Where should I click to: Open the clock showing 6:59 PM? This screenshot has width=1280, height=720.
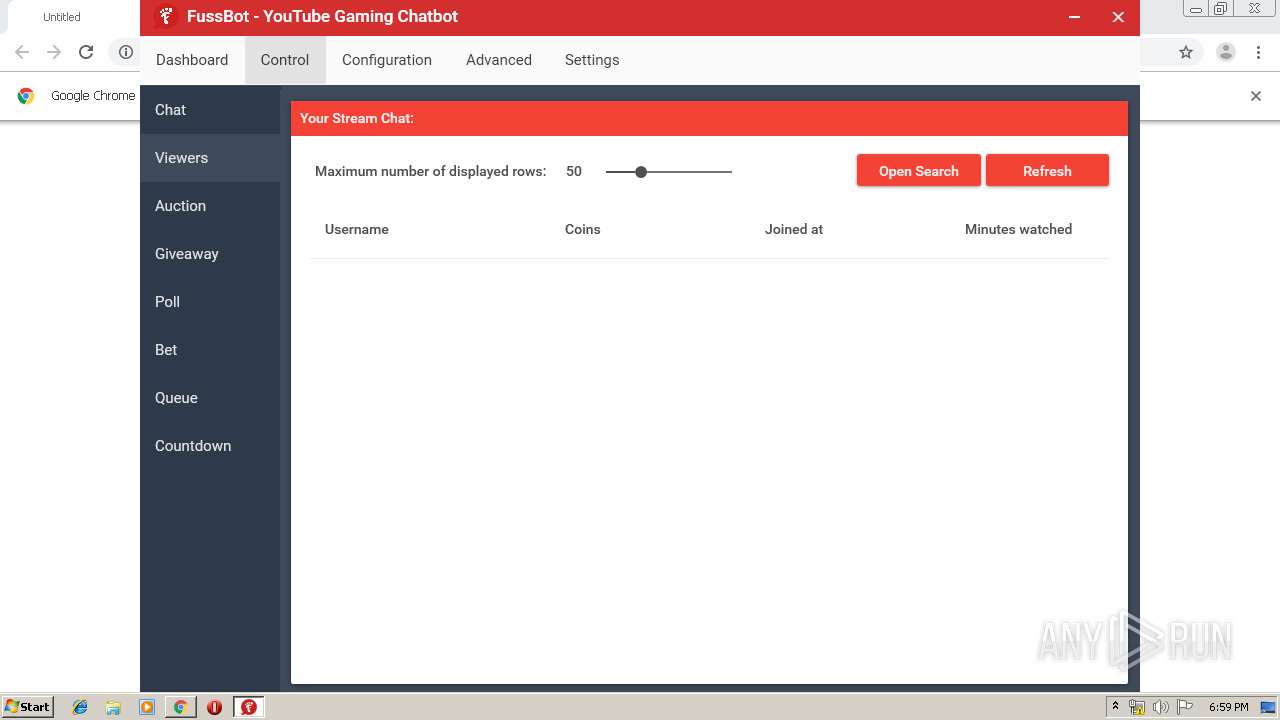[x=1229, y=707]
